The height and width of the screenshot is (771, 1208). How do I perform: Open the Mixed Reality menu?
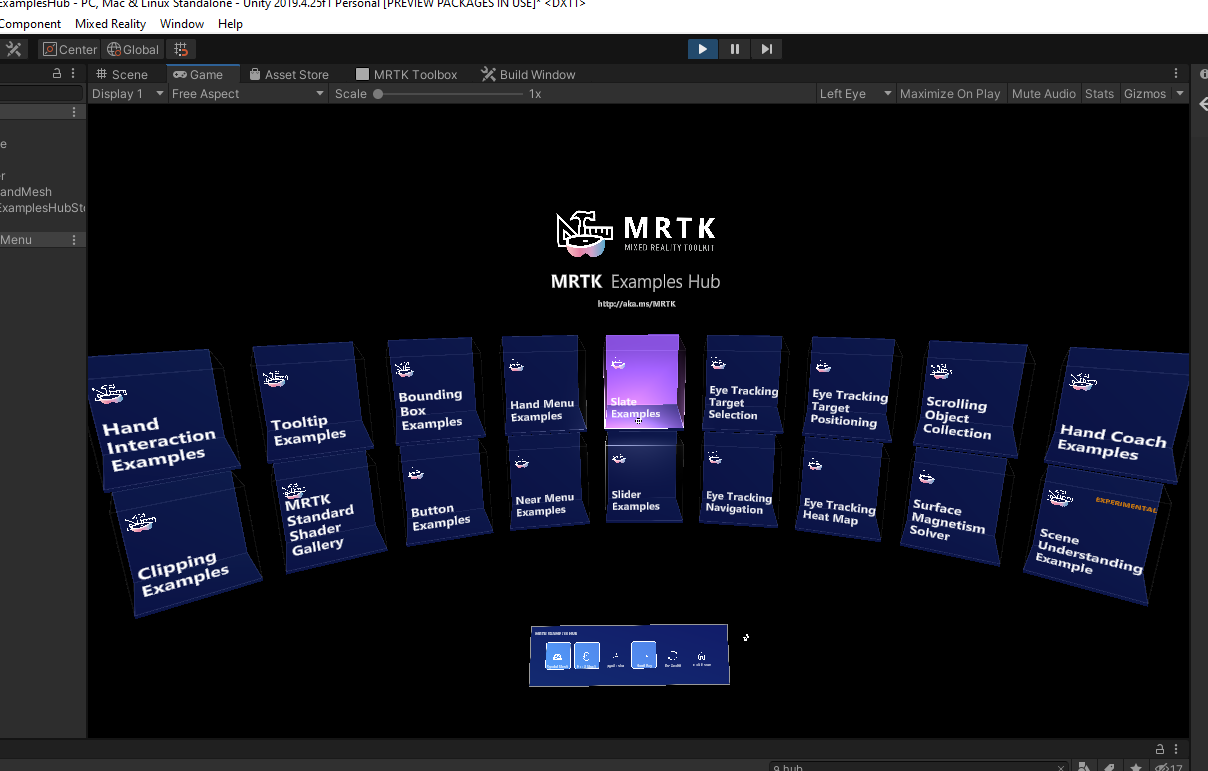[x=110, y=24]
